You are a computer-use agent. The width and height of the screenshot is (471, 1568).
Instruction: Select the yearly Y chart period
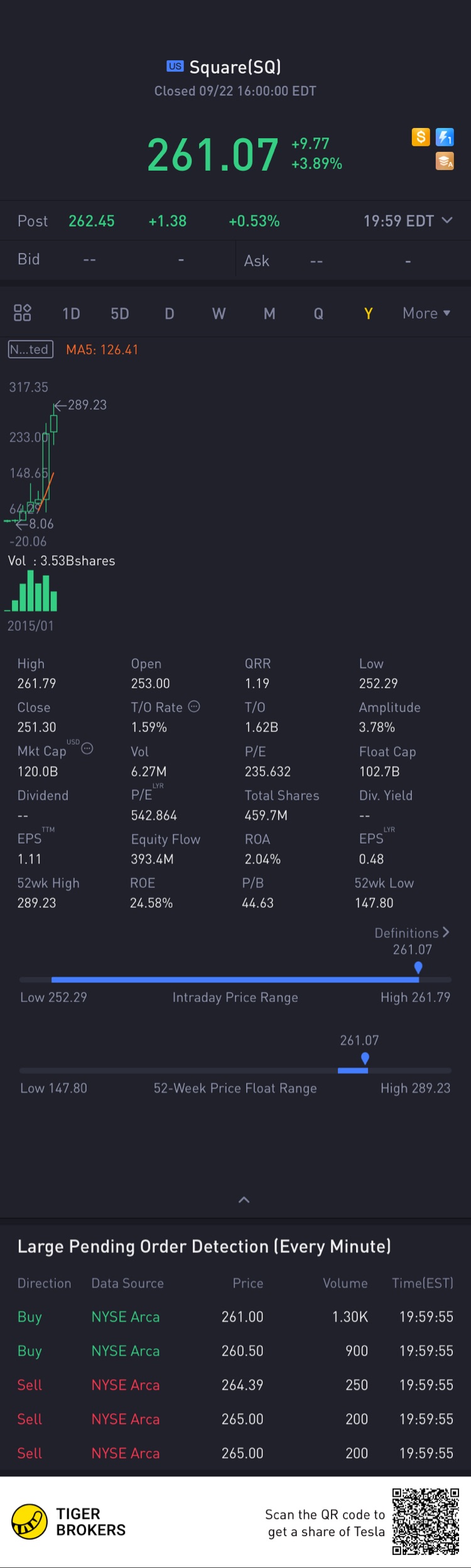[369, 313]
